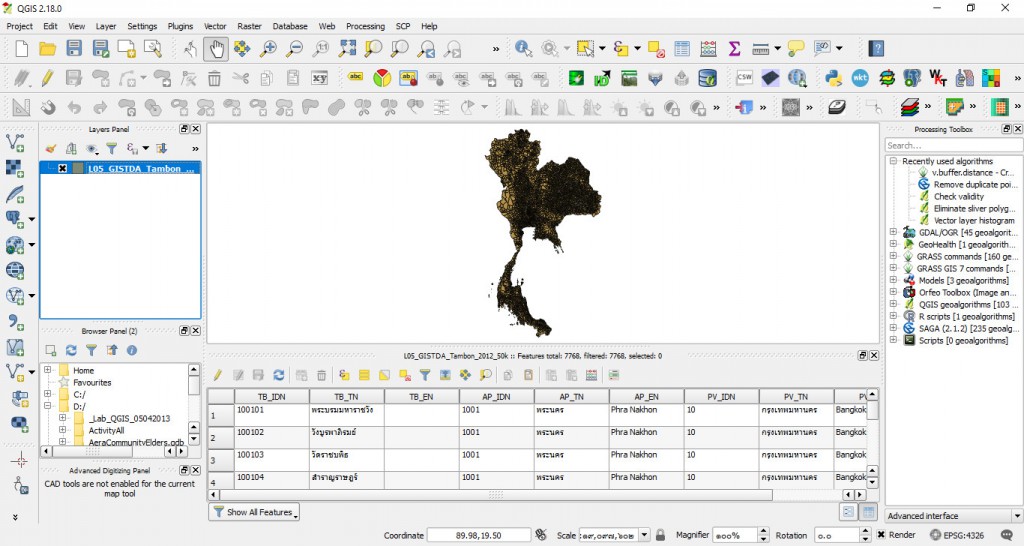
Task: Open the attribute table toolbar icon
Action: point(682,48)
